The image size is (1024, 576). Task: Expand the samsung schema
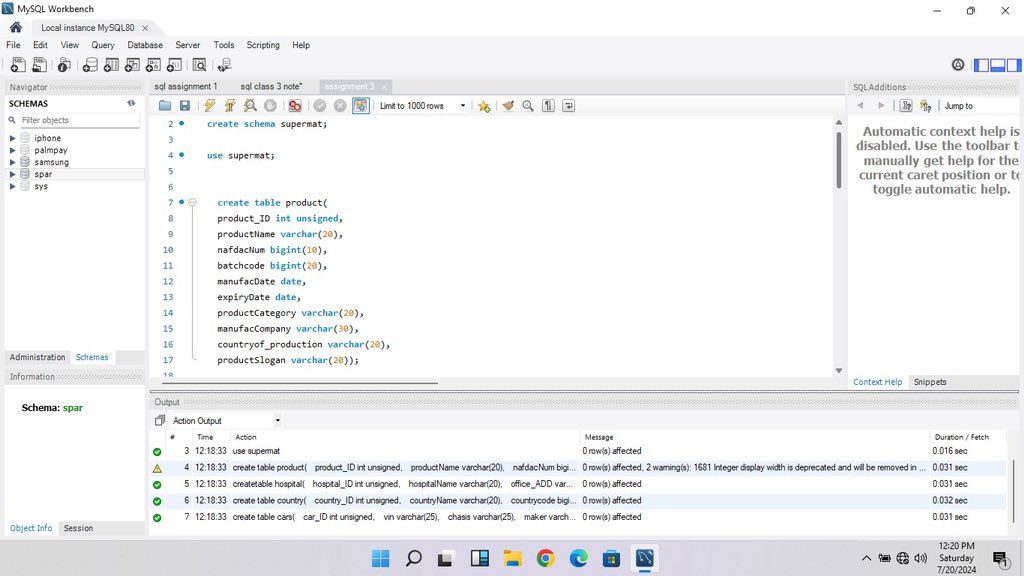[x=12, y=162]
